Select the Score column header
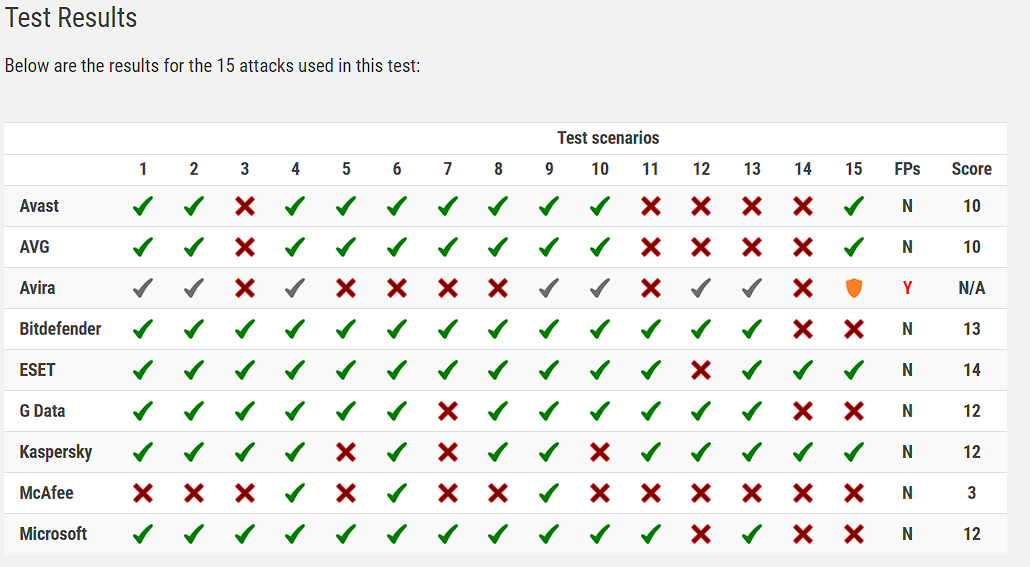Screen dimensions: 1030x567 (971, 169)
